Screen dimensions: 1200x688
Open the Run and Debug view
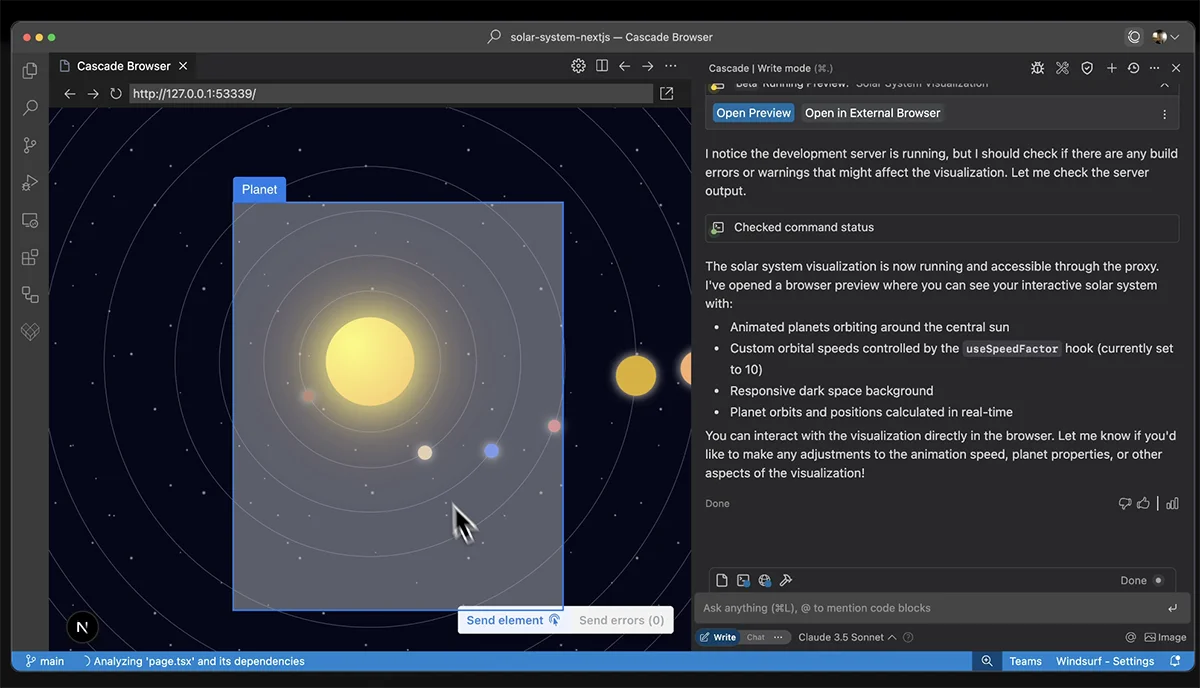click(x=30, y=183)
